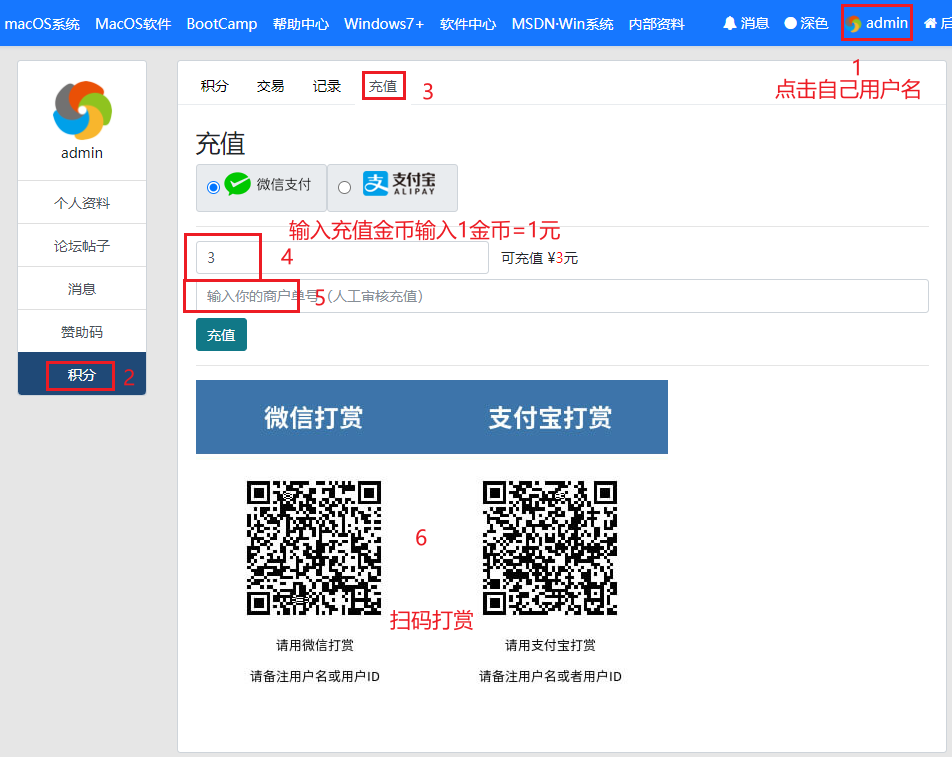
Task: Select 赞助码 in the sidebar
Action: coord(82,332)
